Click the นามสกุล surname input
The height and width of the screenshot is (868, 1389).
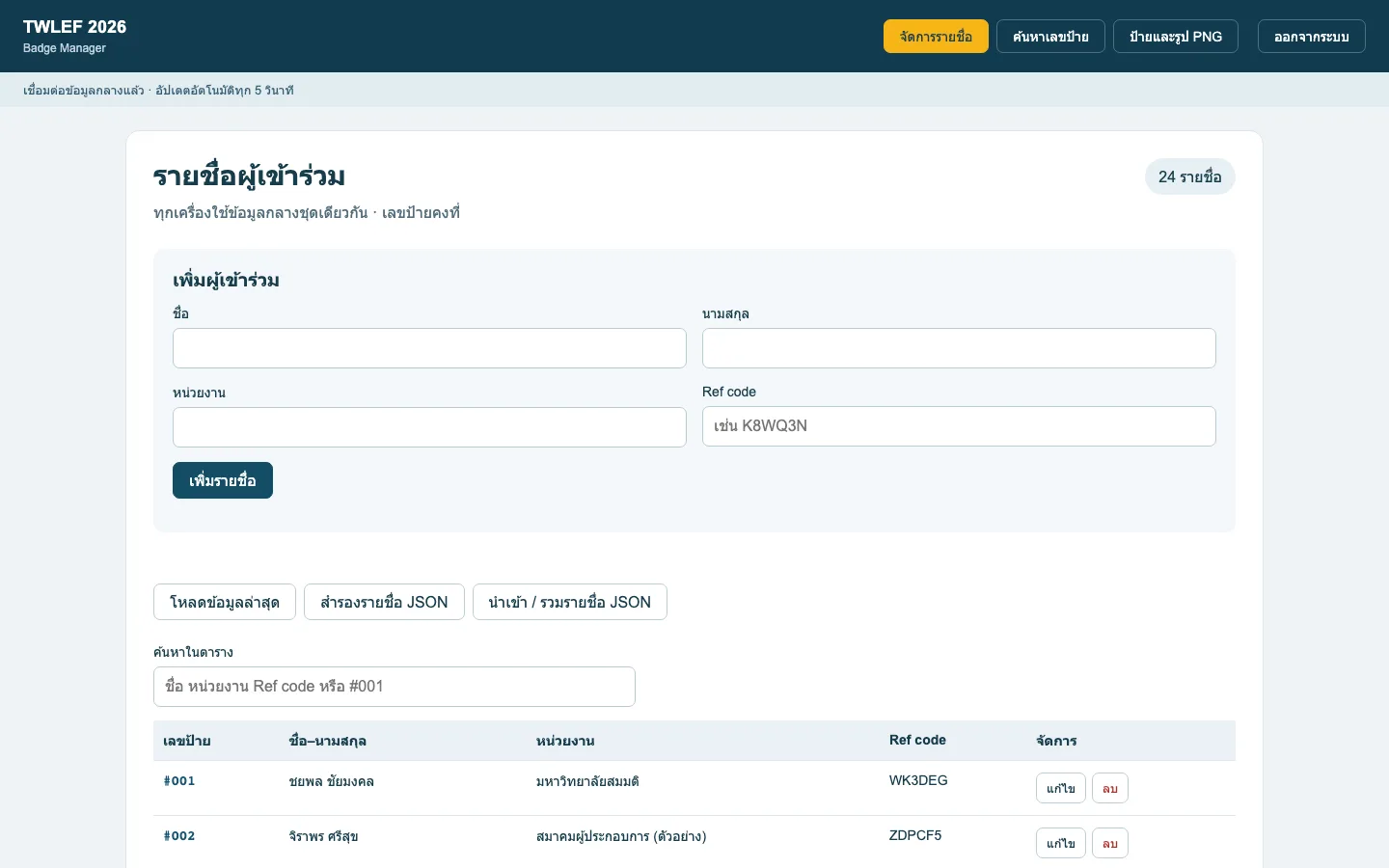click(959, 348)
